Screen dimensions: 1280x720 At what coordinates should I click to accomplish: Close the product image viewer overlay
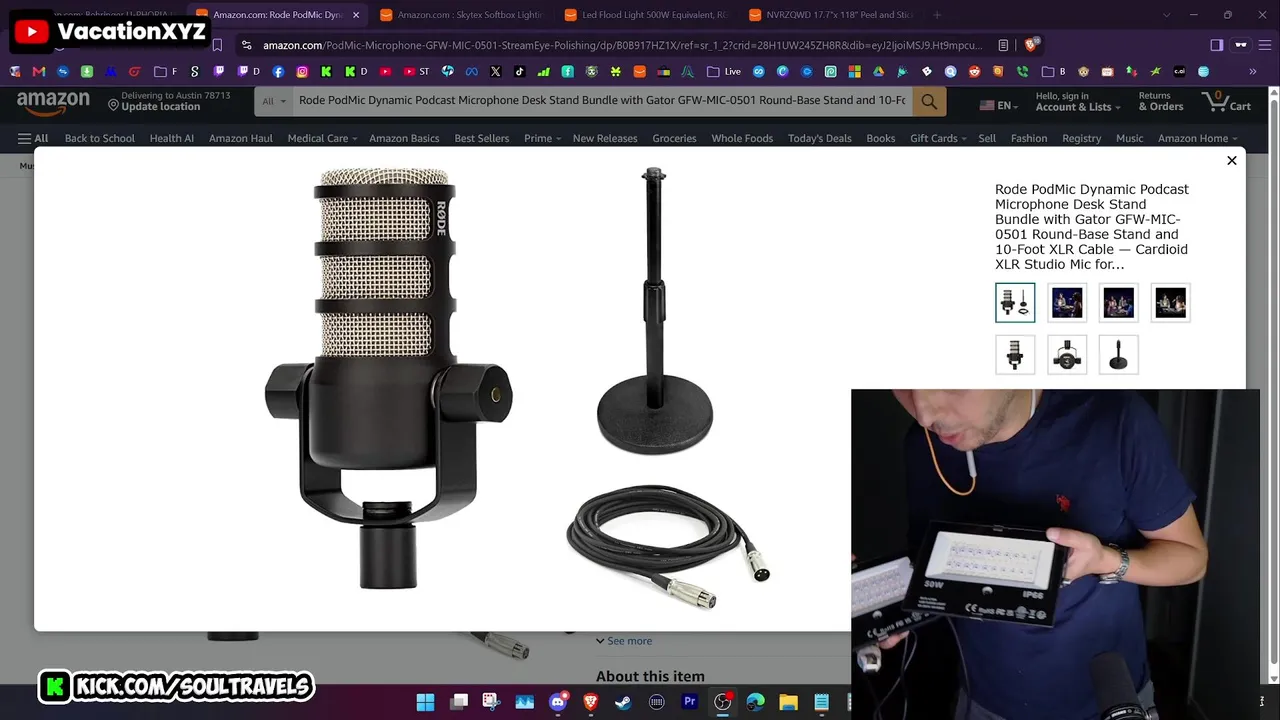coord(1232,161)
